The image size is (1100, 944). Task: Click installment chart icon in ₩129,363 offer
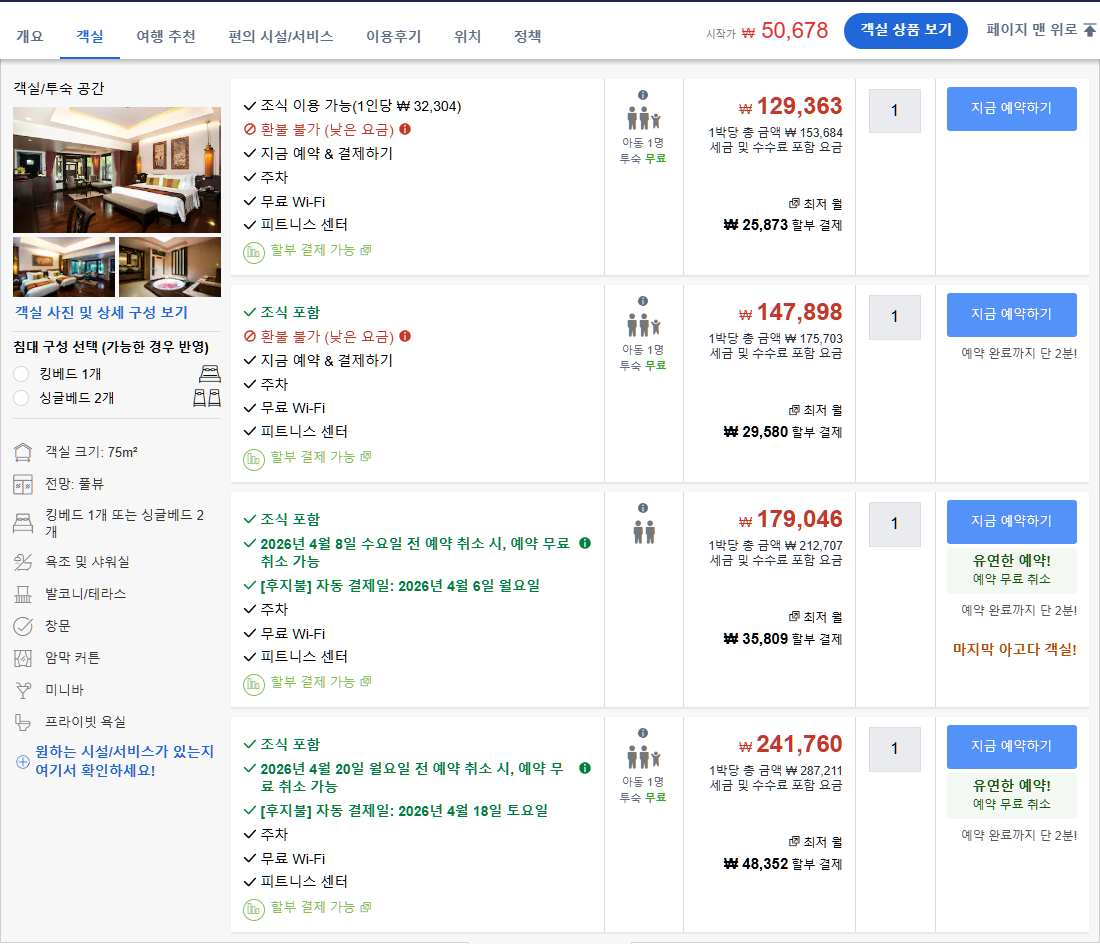[253, 252]
